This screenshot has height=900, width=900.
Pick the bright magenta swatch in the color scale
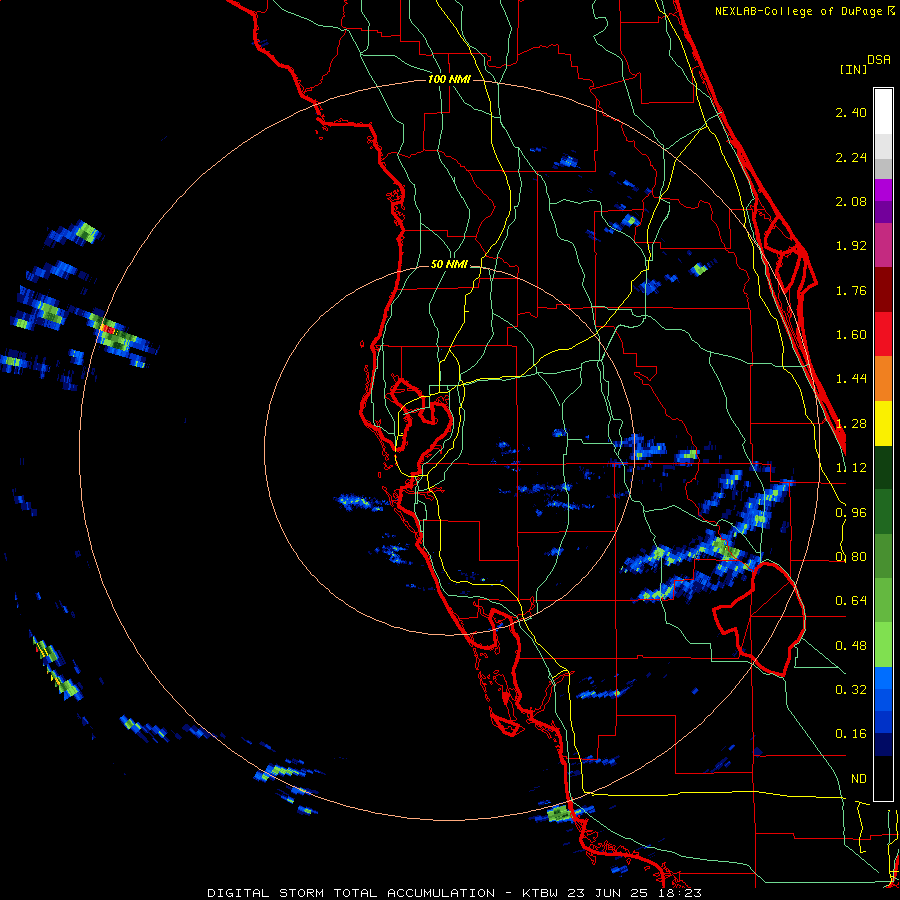[883, 190]
